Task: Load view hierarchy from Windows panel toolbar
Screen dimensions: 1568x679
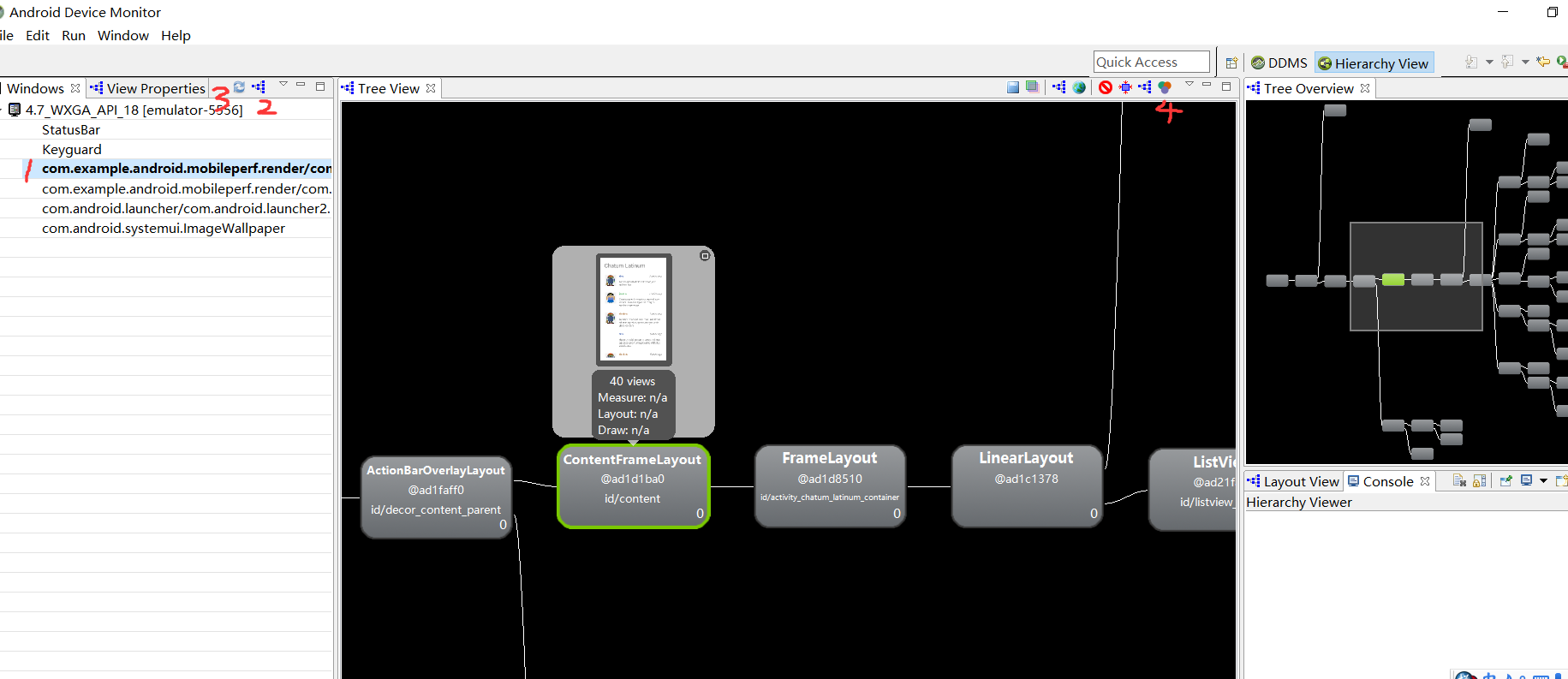Action: point(259,87)
